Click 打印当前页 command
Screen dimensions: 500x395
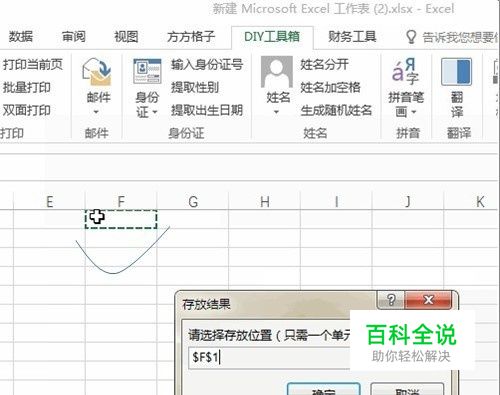[33, 64]
